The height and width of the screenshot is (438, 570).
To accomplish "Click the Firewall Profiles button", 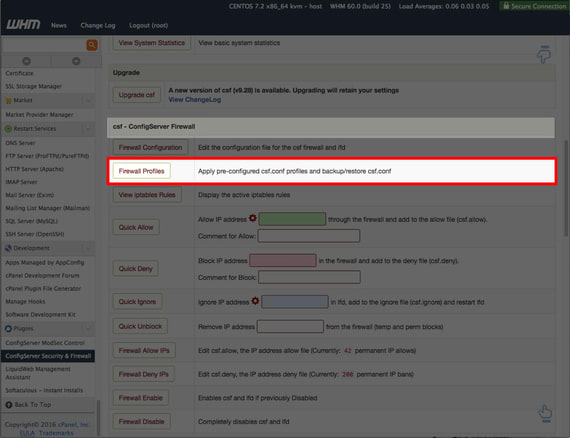I will (x=141, y=171).
